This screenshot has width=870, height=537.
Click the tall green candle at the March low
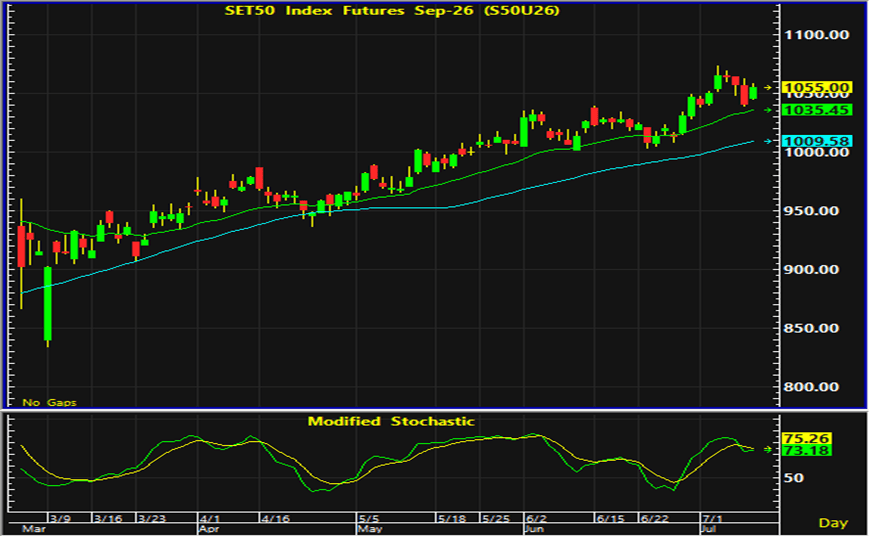coord(48,305)
